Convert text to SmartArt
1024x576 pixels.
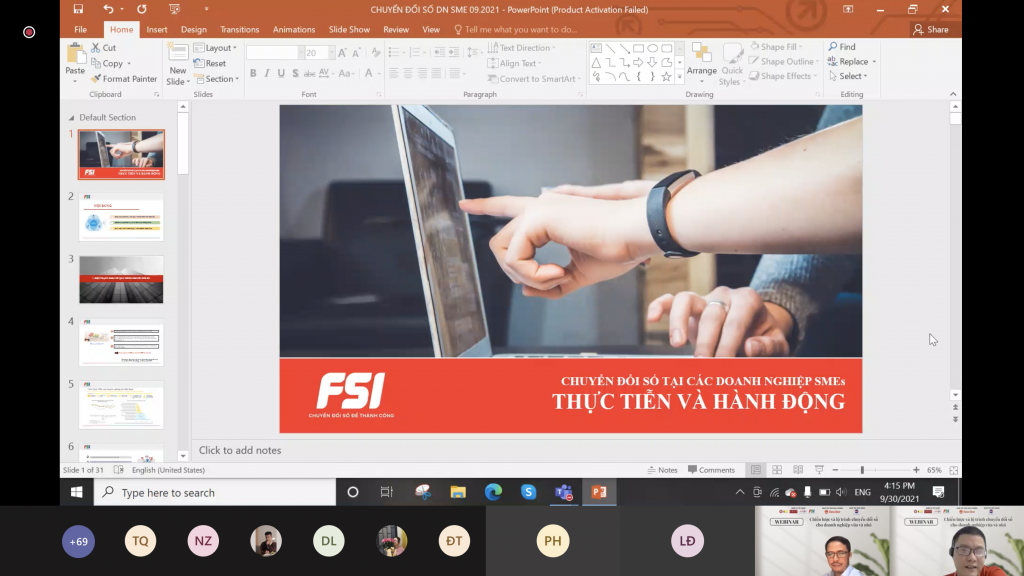point(534,79)
